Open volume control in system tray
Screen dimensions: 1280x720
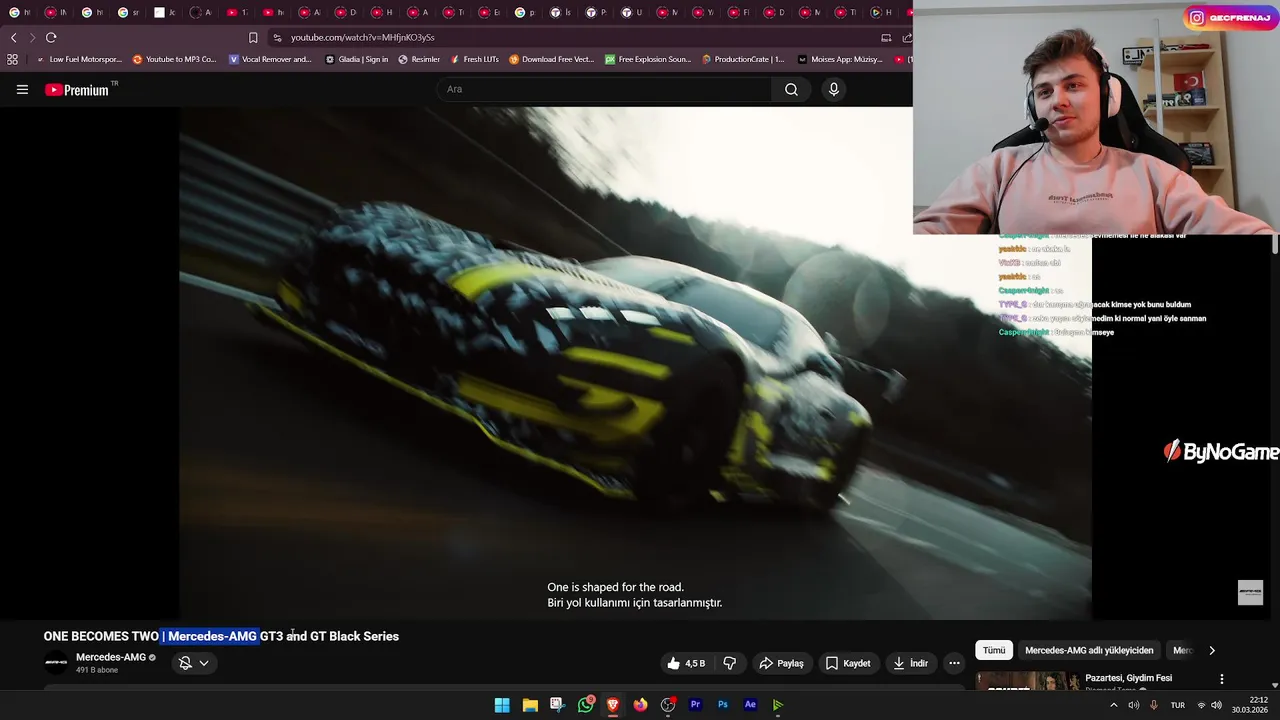click(x=1217, y=705)
